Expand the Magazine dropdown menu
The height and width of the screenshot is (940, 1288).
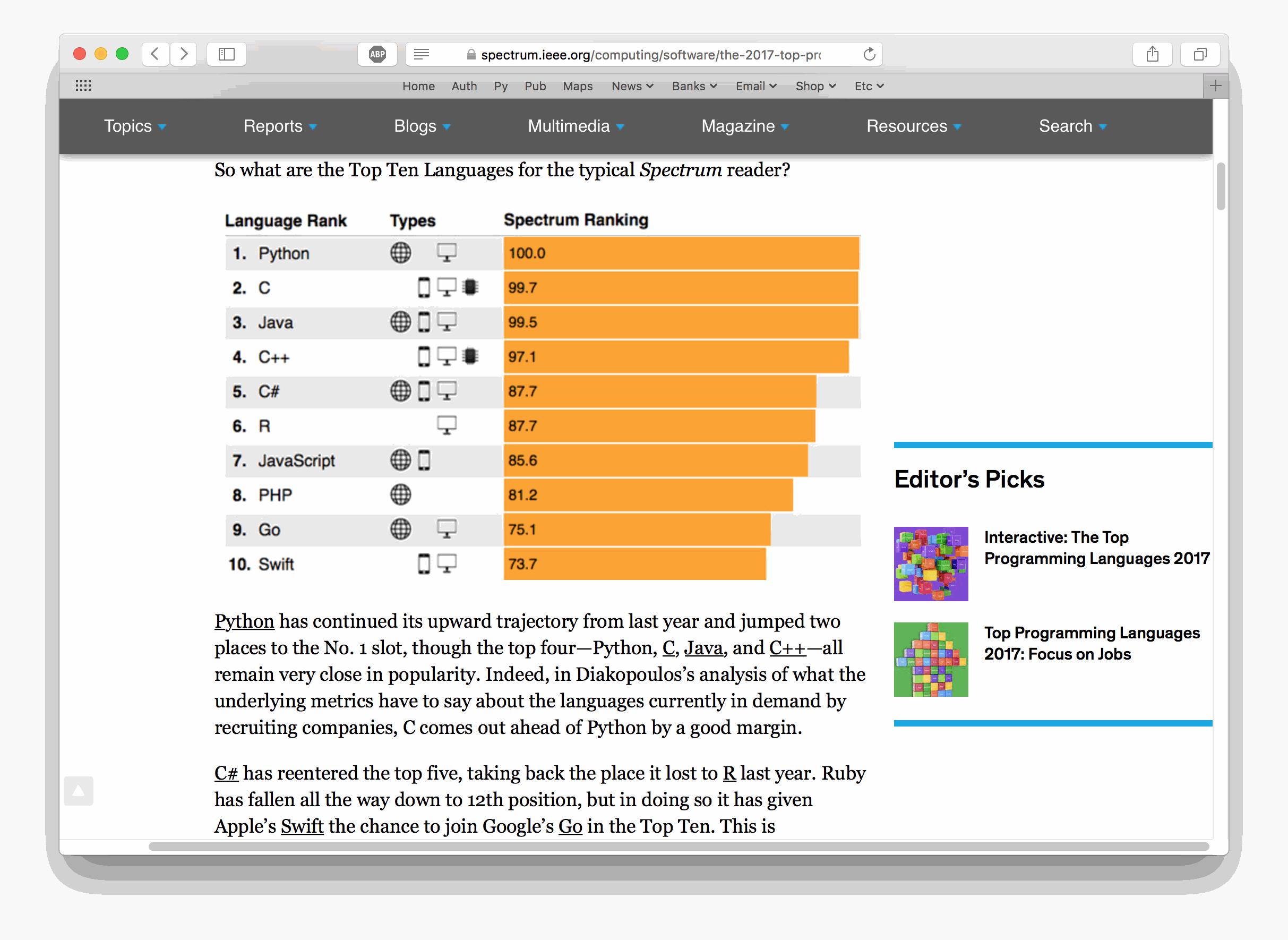pos(745,126)
